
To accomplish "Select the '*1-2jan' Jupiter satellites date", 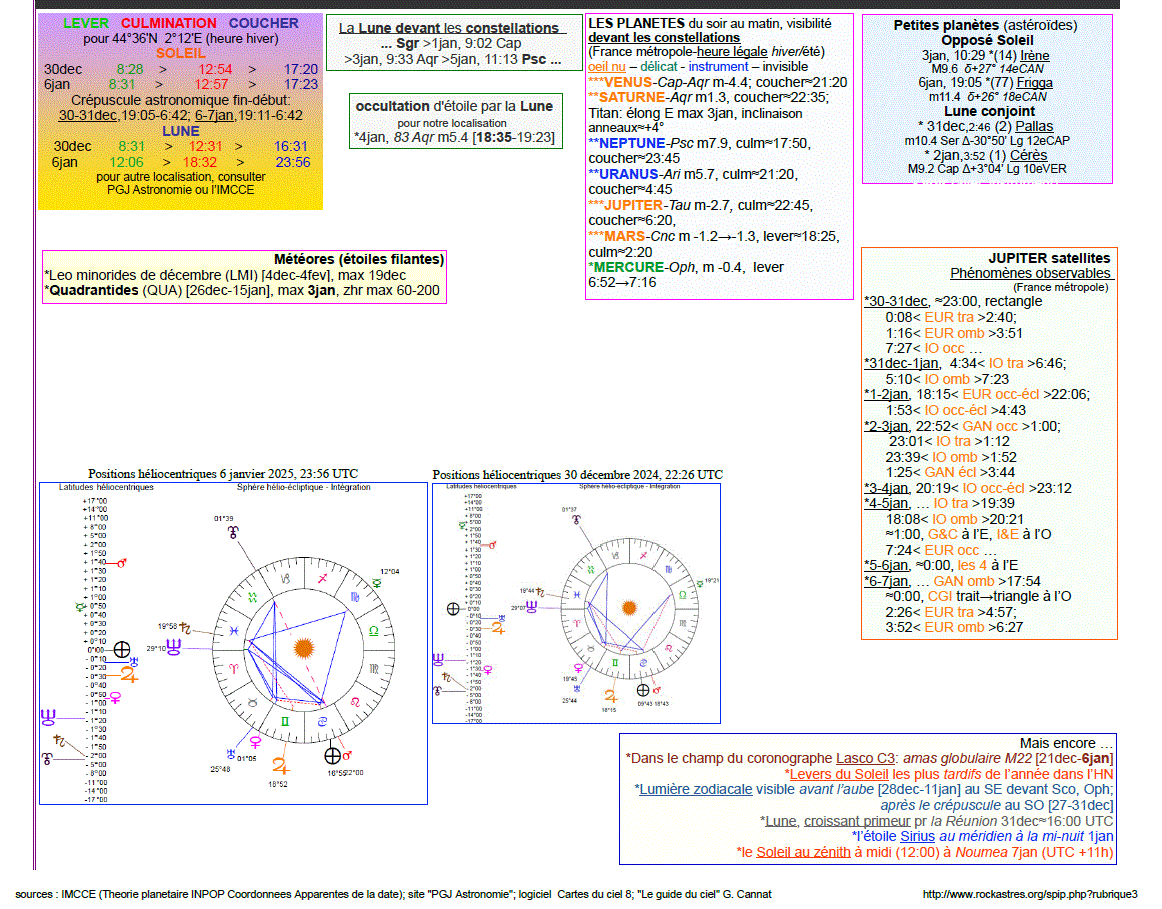I will tap(886, 395).
